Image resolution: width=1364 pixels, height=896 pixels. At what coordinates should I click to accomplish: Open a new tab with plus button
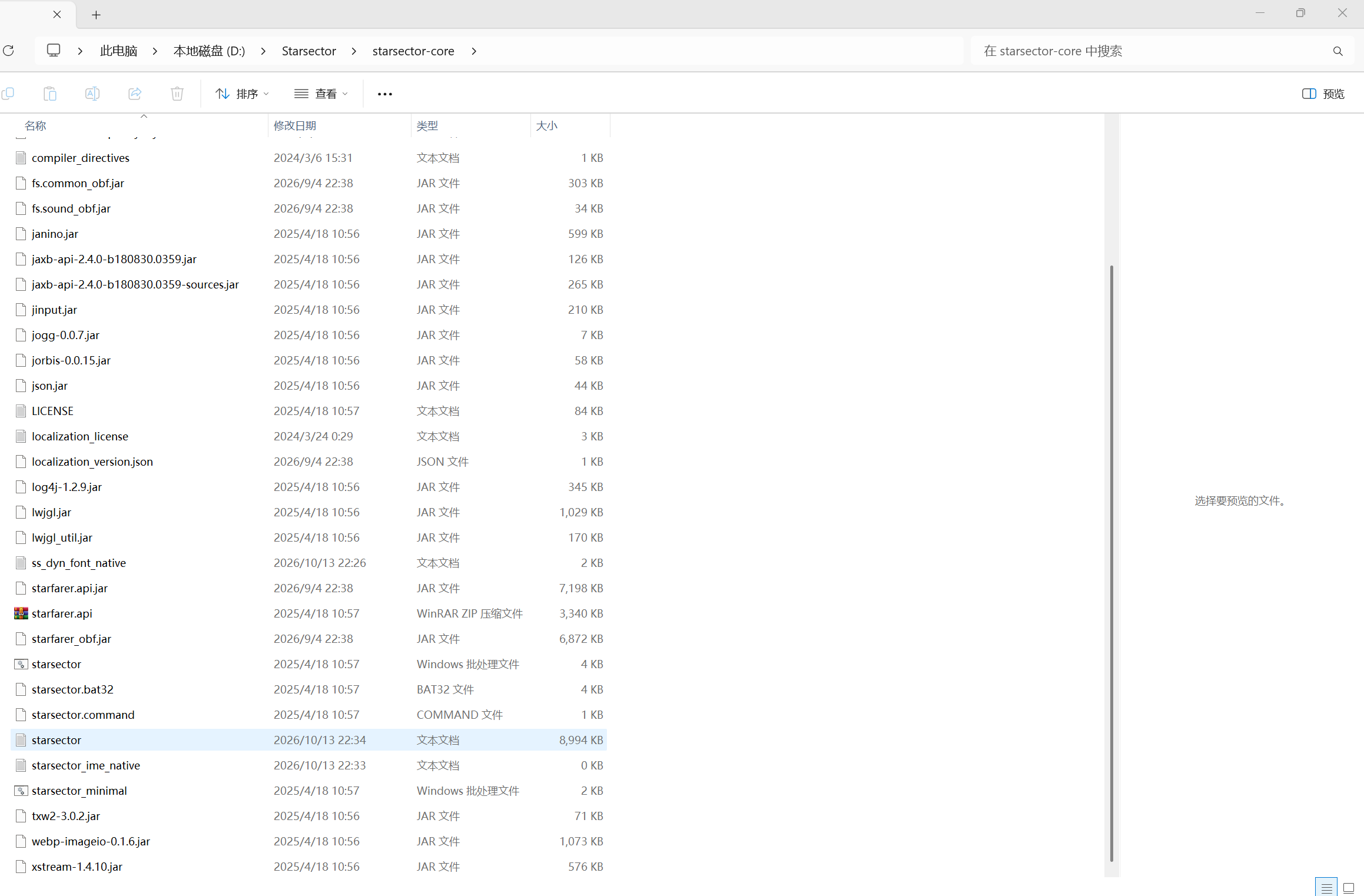tap(96, 15)
